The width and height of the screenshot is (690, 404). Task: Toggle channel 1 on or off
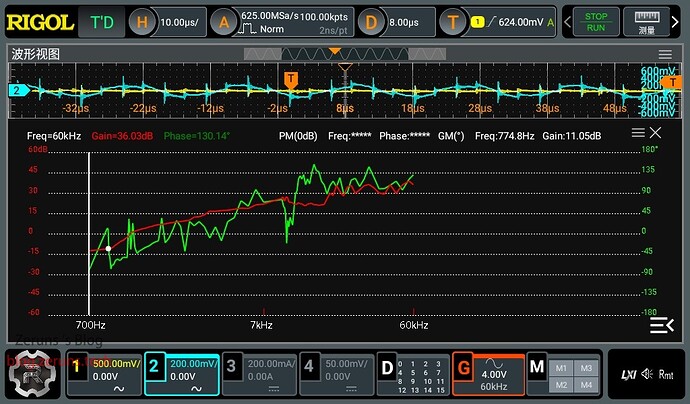pos(104,371)
